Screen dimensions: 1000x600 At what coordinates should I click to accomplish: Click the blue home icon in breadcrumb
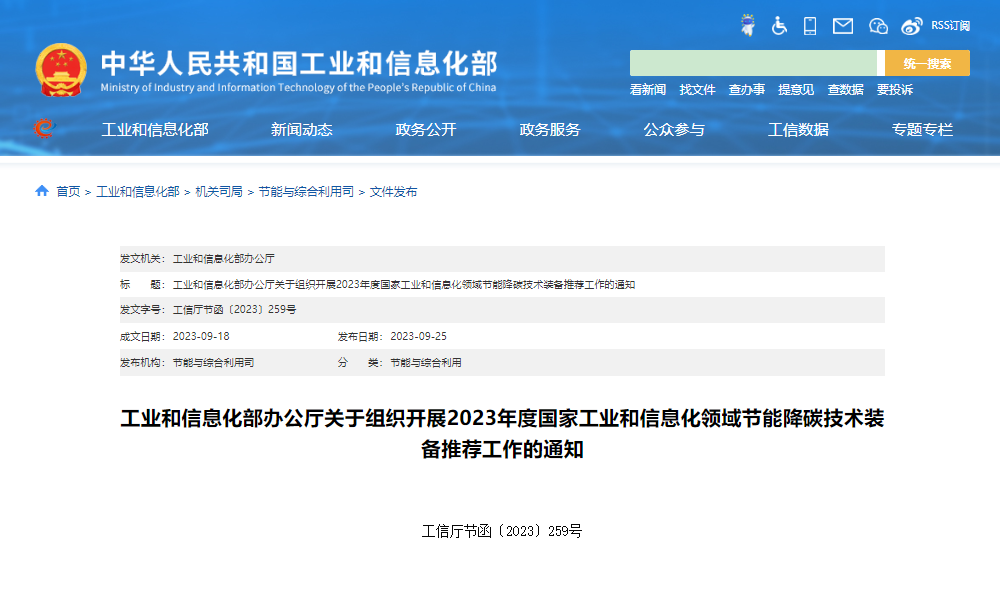coord(42,191)
